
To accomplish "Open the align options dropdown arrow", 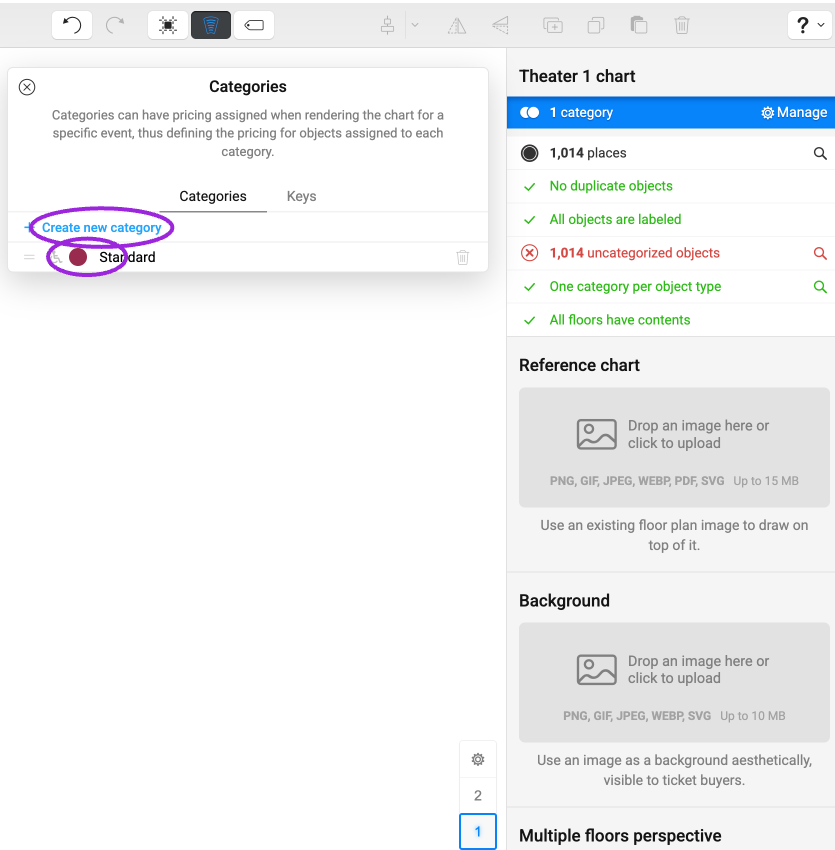I will (x=415, y=25).
